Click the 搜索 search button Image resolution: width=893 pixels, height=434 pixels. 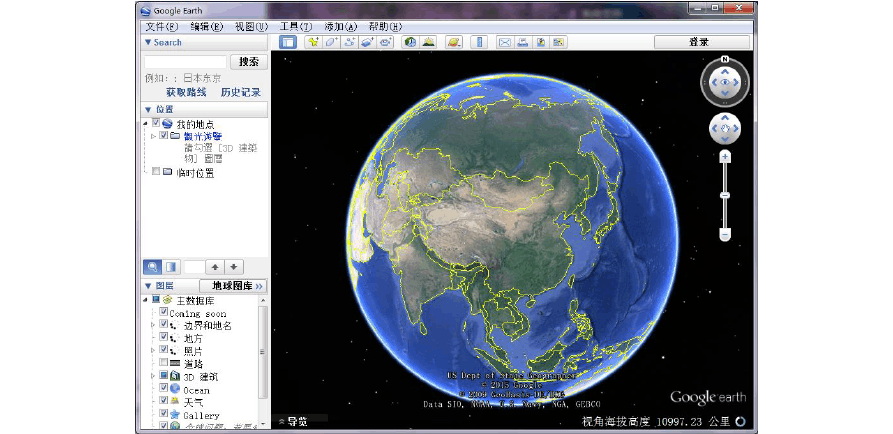point(248,62)
